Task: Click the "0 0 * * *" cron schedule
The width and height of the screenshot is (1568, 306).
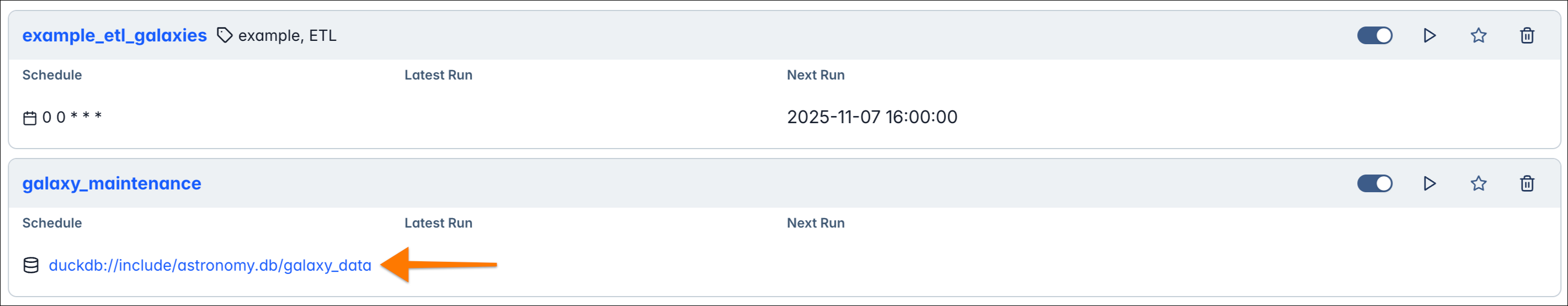Action: 72,117
